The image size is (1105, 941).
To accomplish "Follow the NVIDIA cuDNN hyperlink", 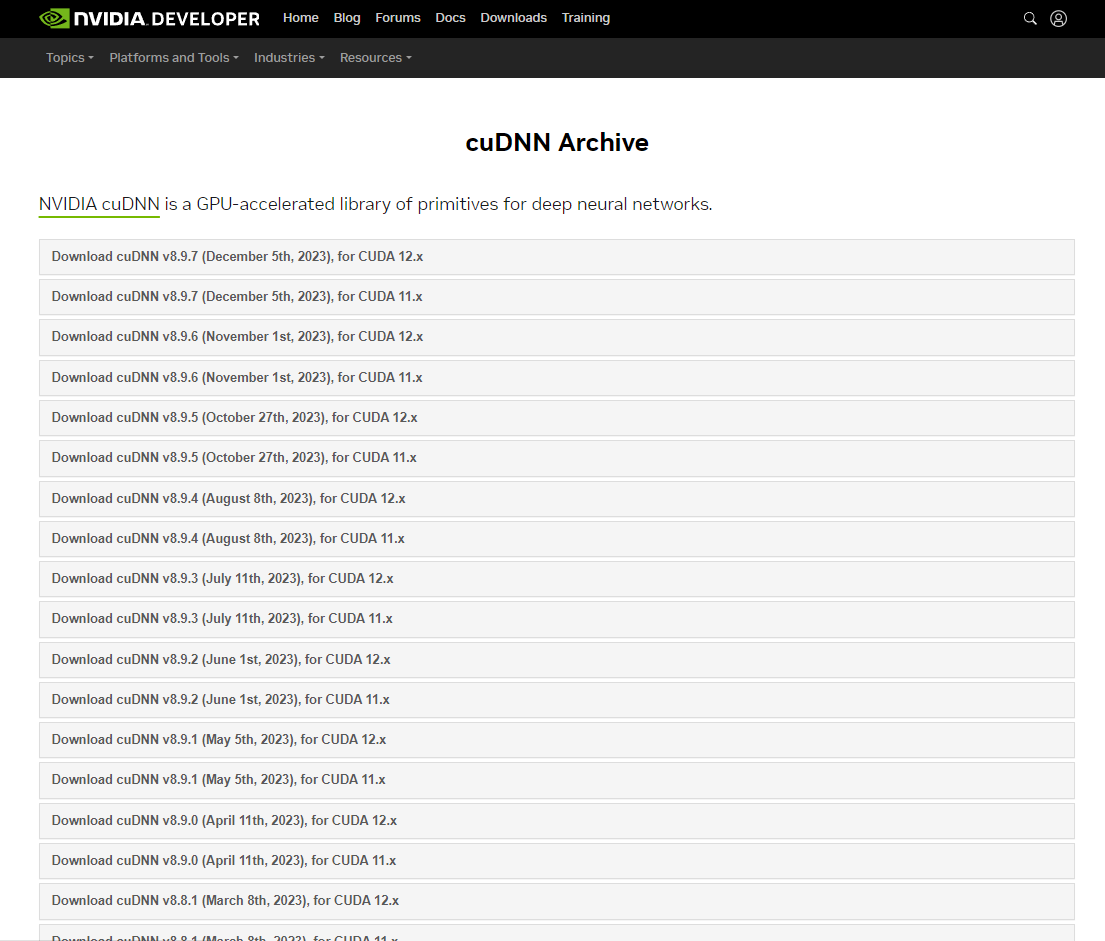I will (x=98, y=203).
